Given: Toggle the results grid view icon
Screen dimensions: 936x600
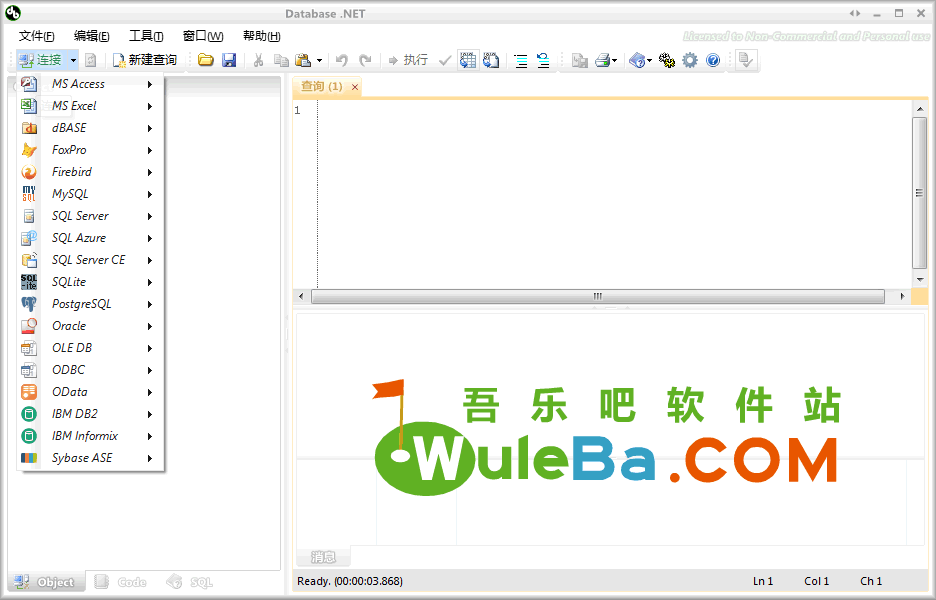Looking at the screenshot, I should coord(468,60).
